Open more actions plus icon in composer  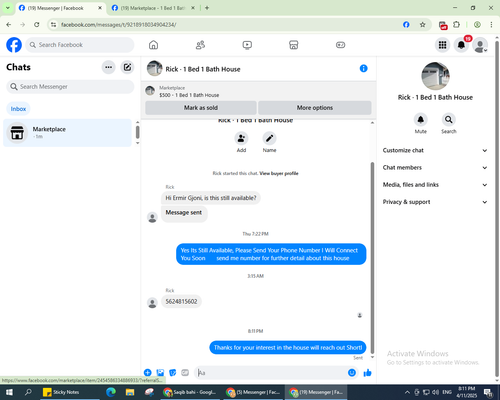(148, 373)
